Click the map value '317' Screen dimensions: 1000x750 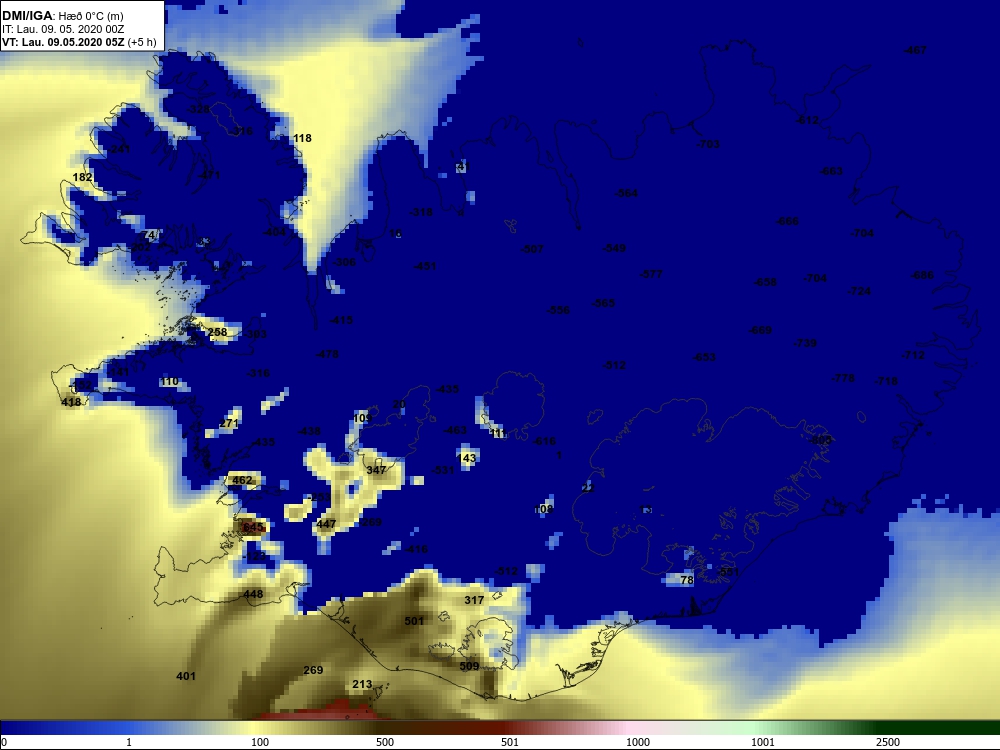474,599
